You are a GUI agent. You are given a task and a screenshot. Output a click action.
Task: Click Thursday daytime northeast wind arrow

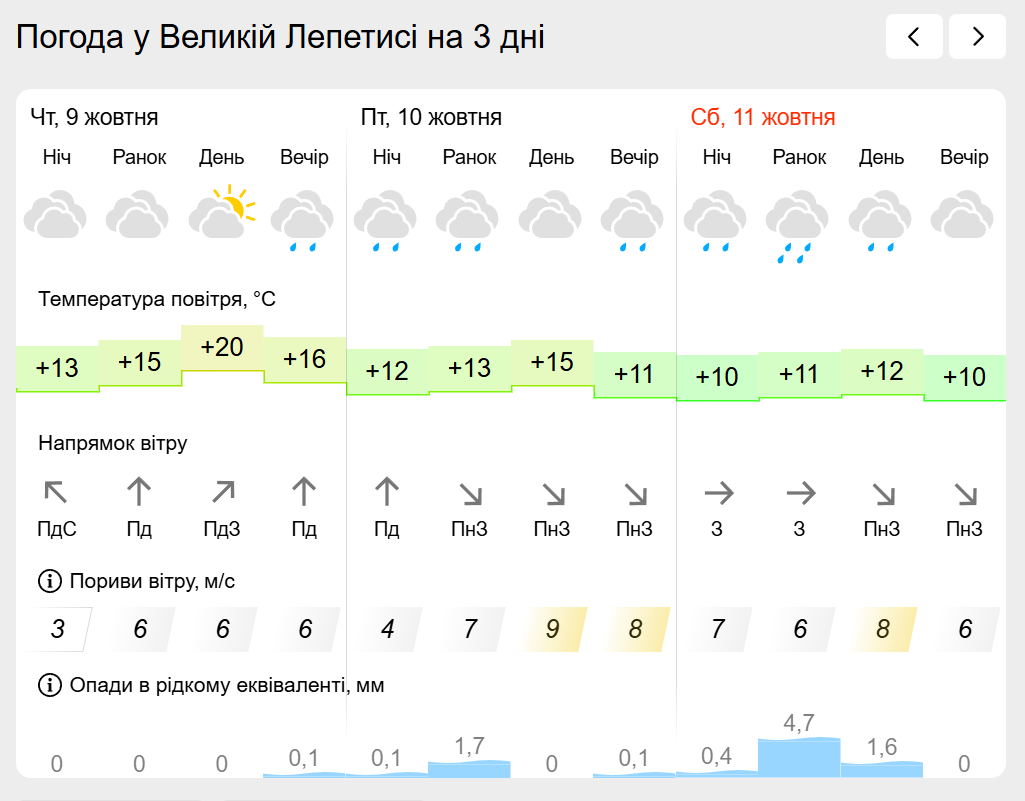tap(222, 492)
